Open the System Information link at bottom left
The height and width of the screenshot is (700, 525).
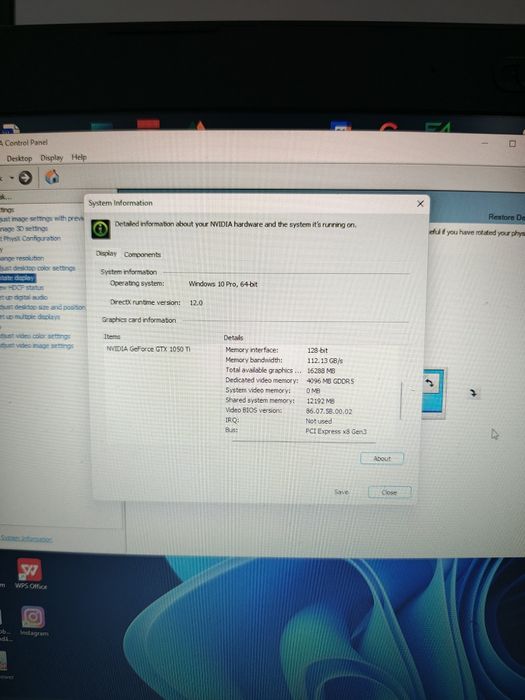click(26, 539)
